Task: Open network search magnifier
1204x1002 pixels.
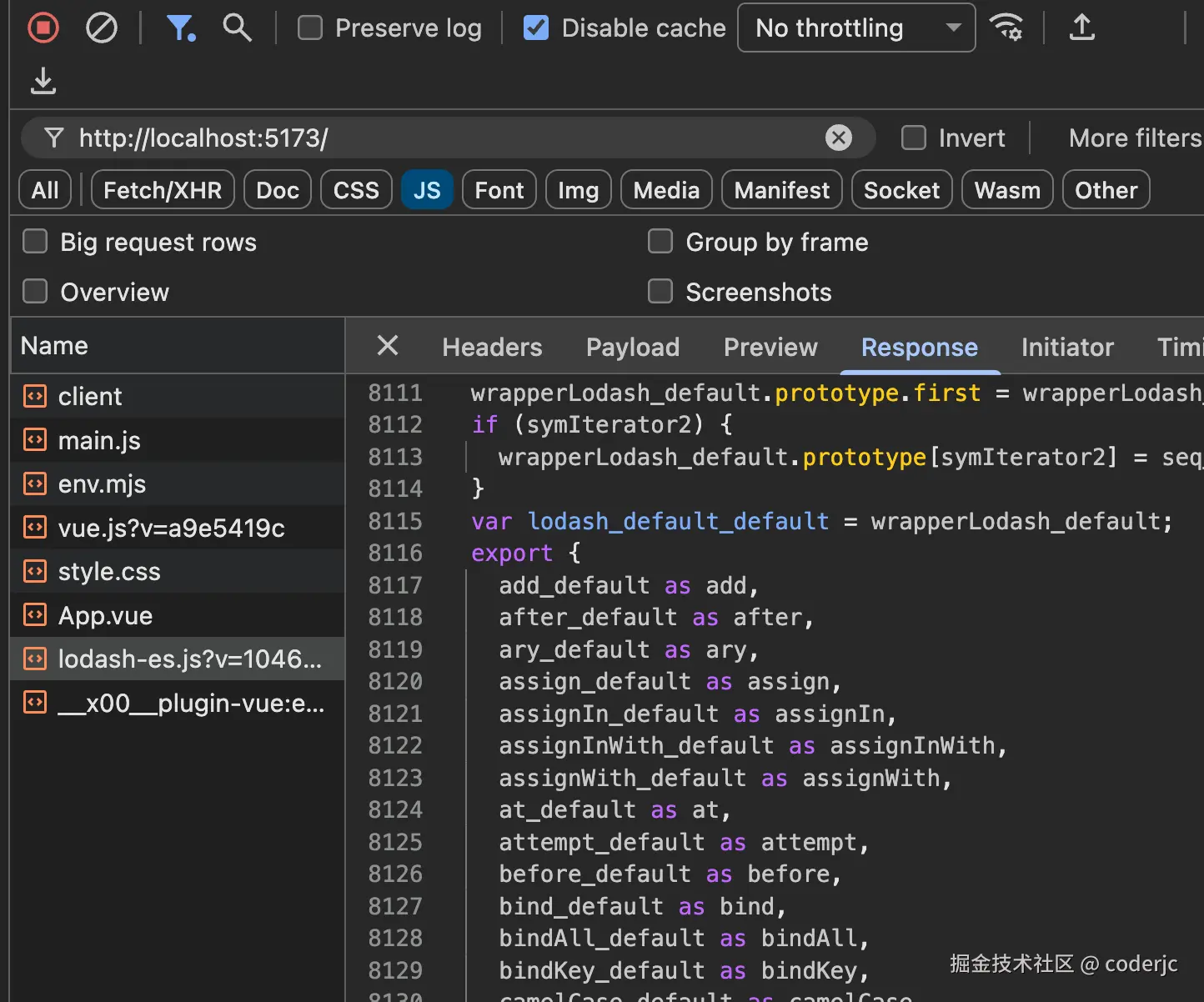Action: click(x=237, y=28)
